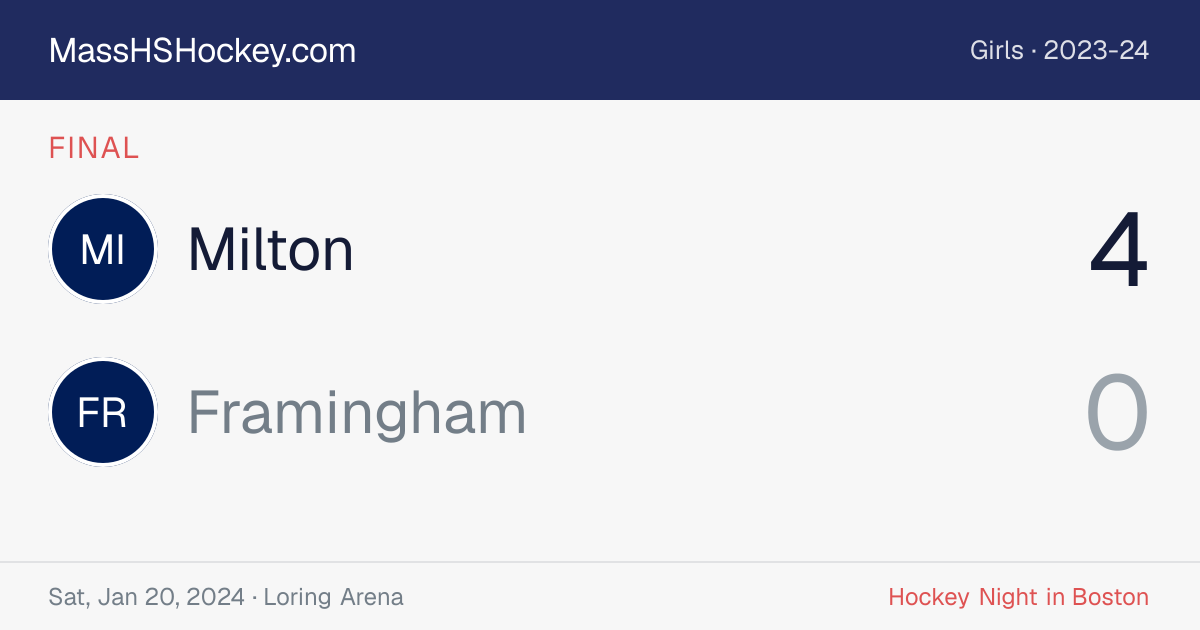Click Framingham's score of 0
The image size is (1200, 630).
(x=1117, y=413)
